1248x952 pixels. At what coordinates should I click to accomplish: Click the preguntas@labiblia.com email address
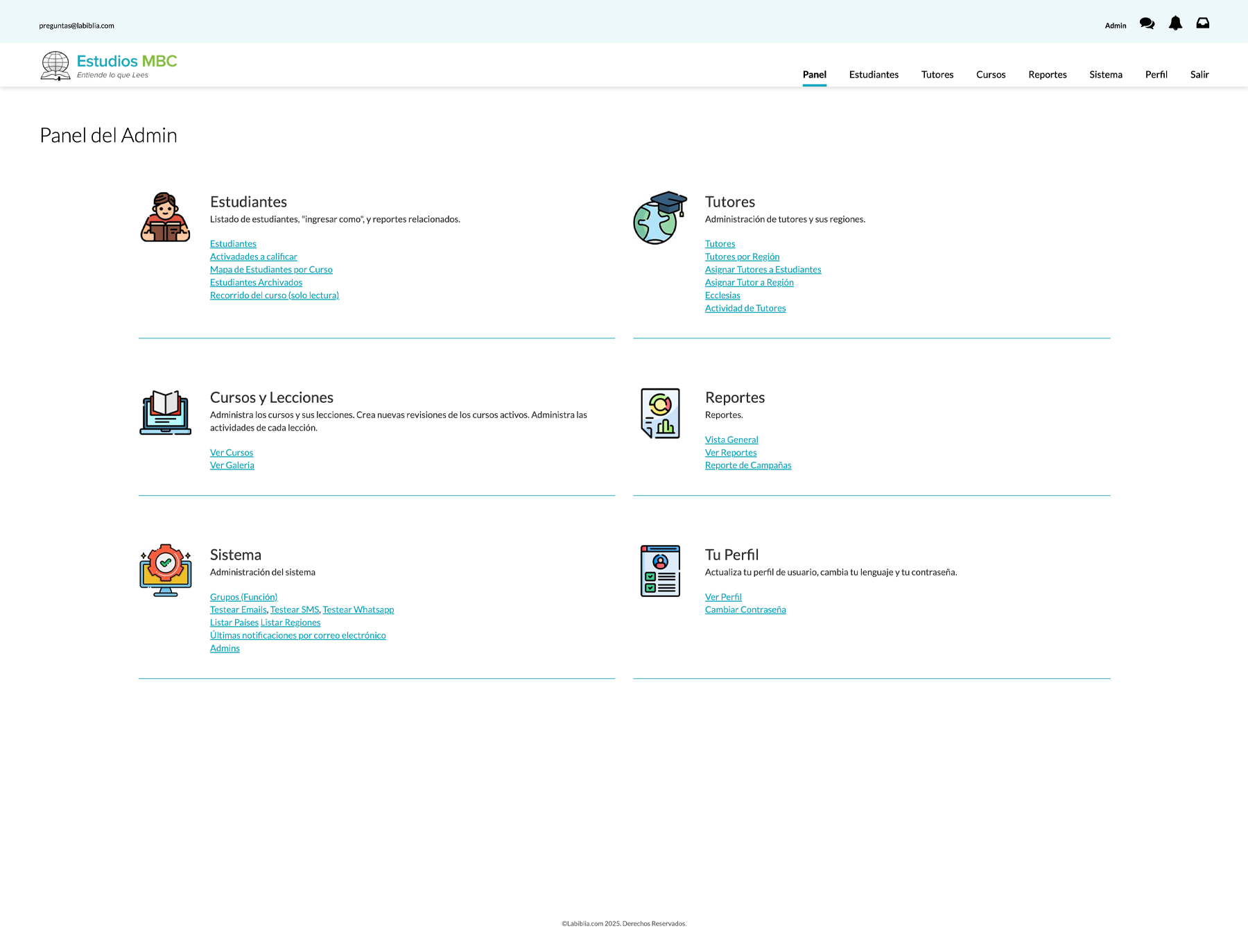tap(76, 25)
